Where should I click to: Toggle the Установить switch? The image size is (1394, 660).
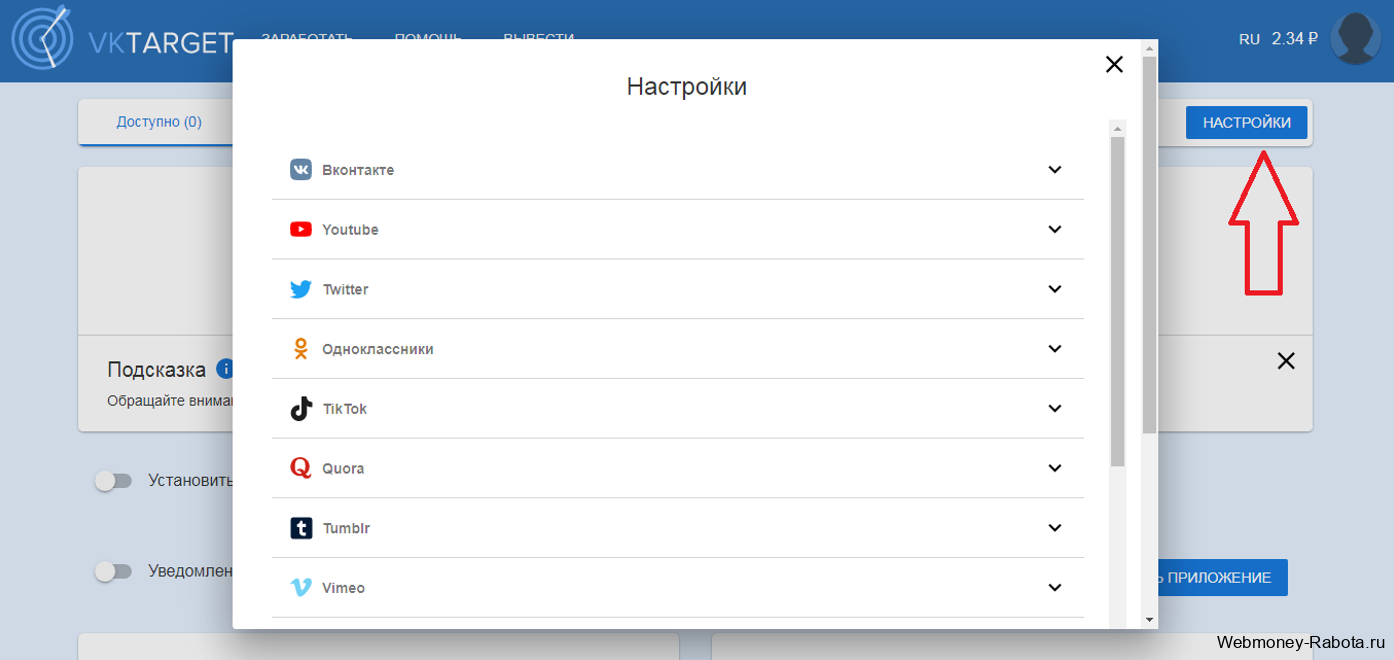(x=113, y=481)
